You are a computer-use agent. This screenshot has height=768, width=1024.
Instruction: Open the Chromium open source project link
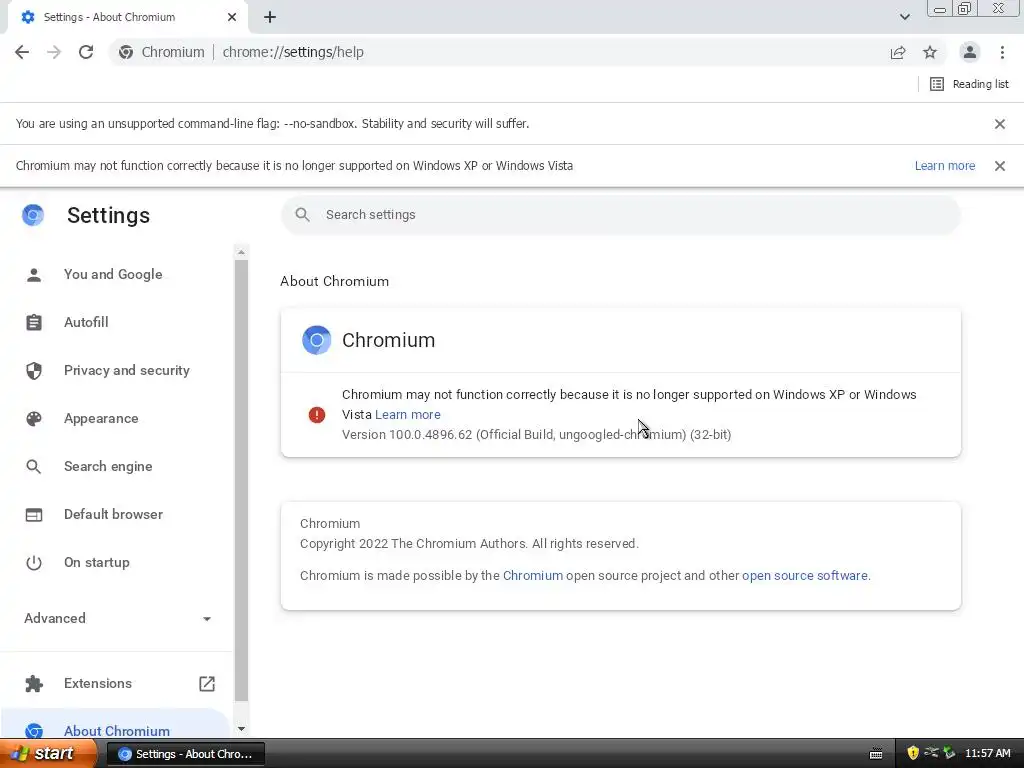532,575
